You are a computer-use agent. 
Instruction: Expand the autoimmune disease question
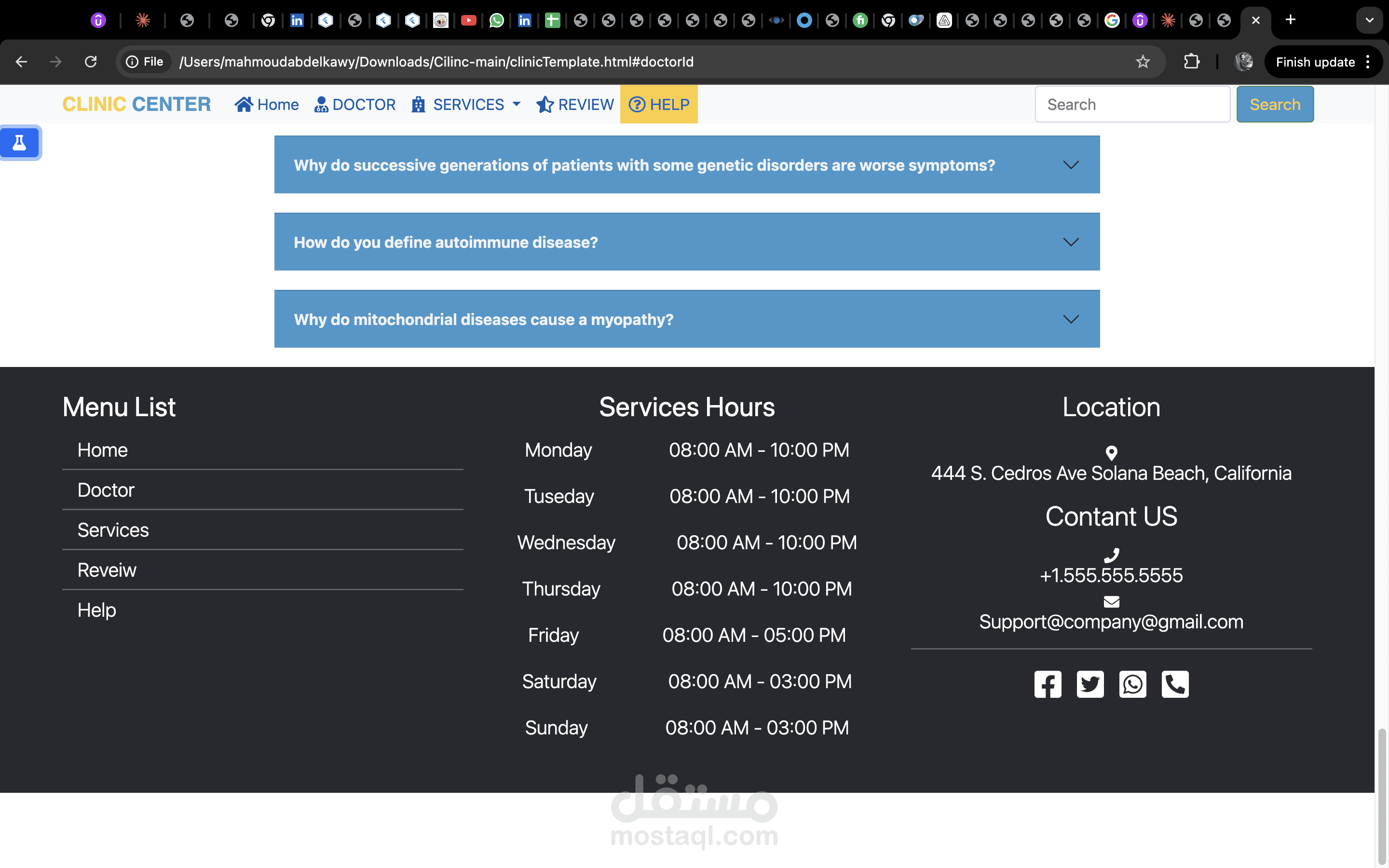(686, 242)
